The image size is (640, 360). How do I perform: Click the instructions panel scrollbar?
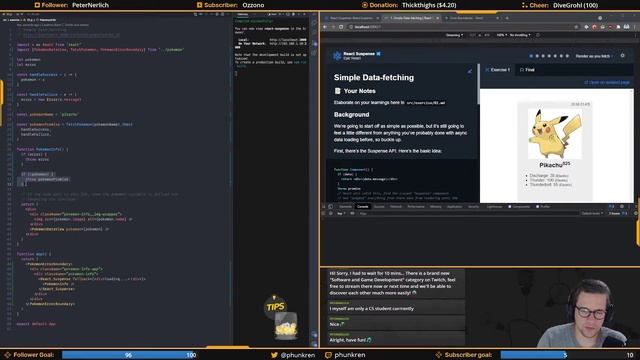(478, 84)
